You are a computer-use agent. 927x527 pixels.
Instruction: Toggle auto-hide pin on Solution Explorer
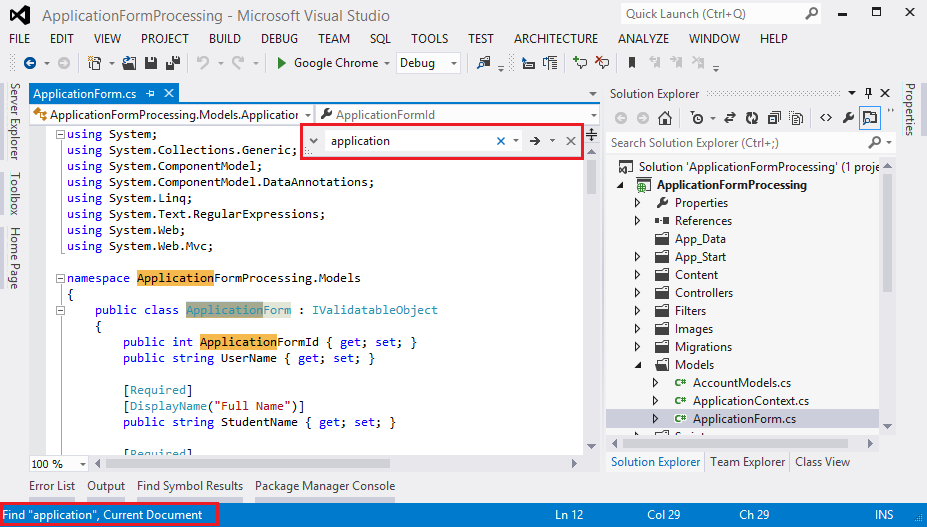868,93
